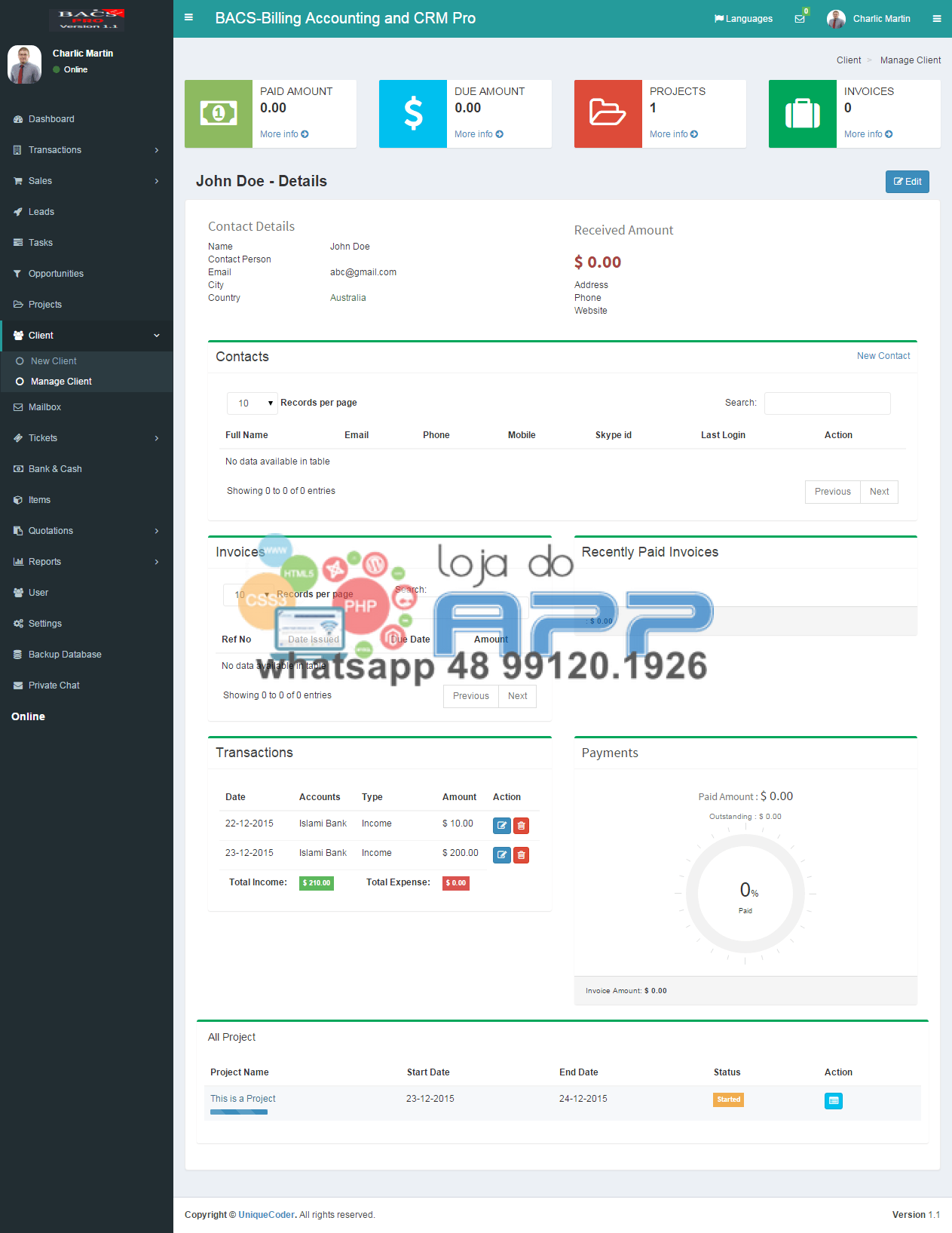Screen dimensions: 952x1233
Task: Click the New Contact link
Action: 883,356
